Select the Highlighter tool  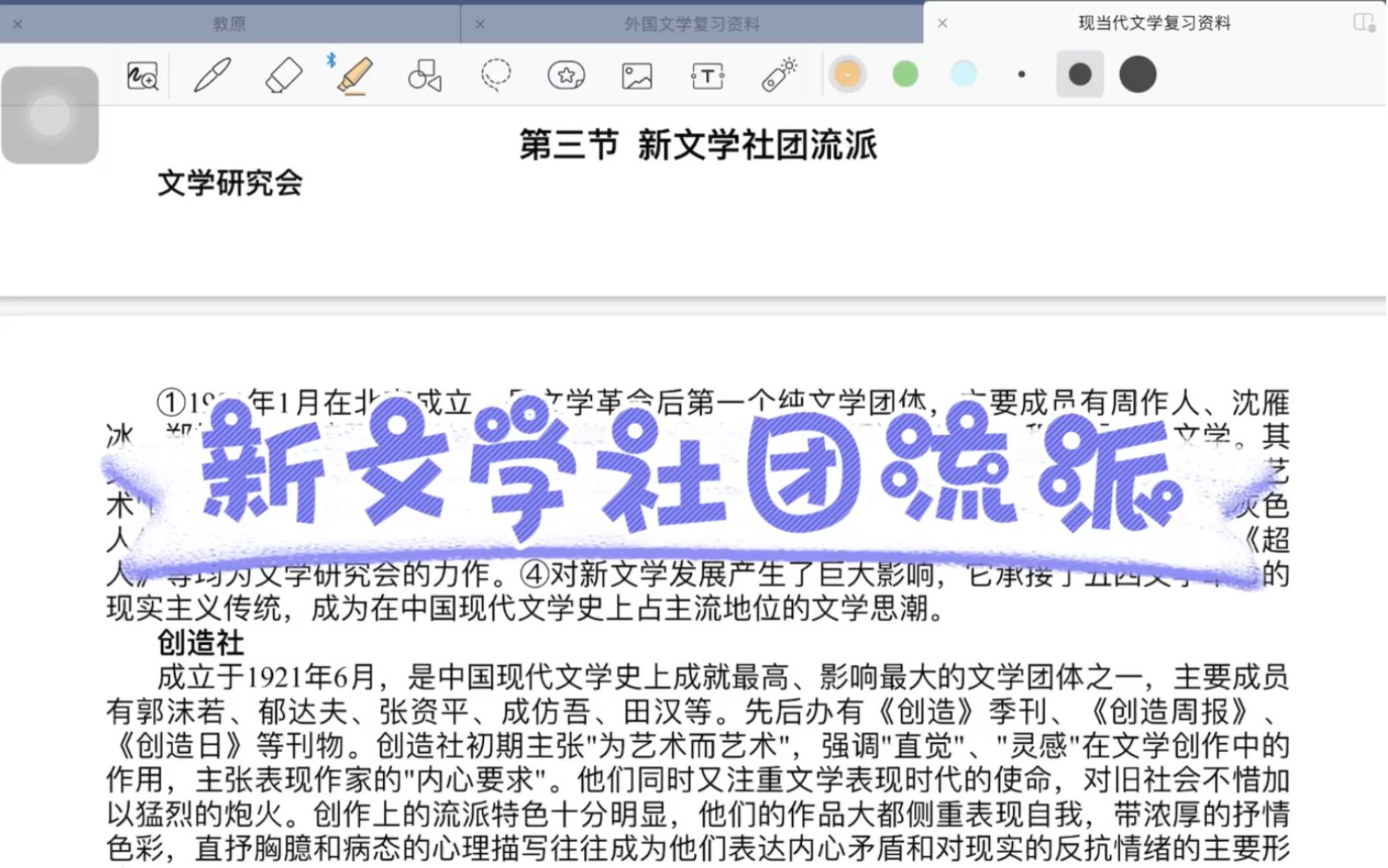pyautogui.click(x=355, y=76)
